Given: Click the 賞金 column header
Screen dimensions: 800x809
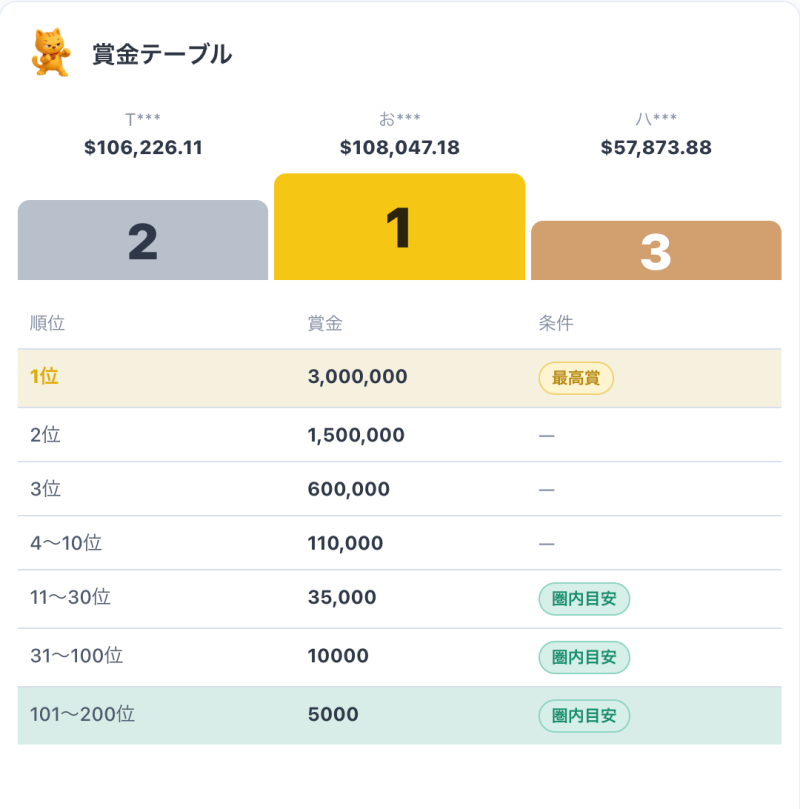Looking at the screenshot, I should pyautogui.click(x=325, y=323).
